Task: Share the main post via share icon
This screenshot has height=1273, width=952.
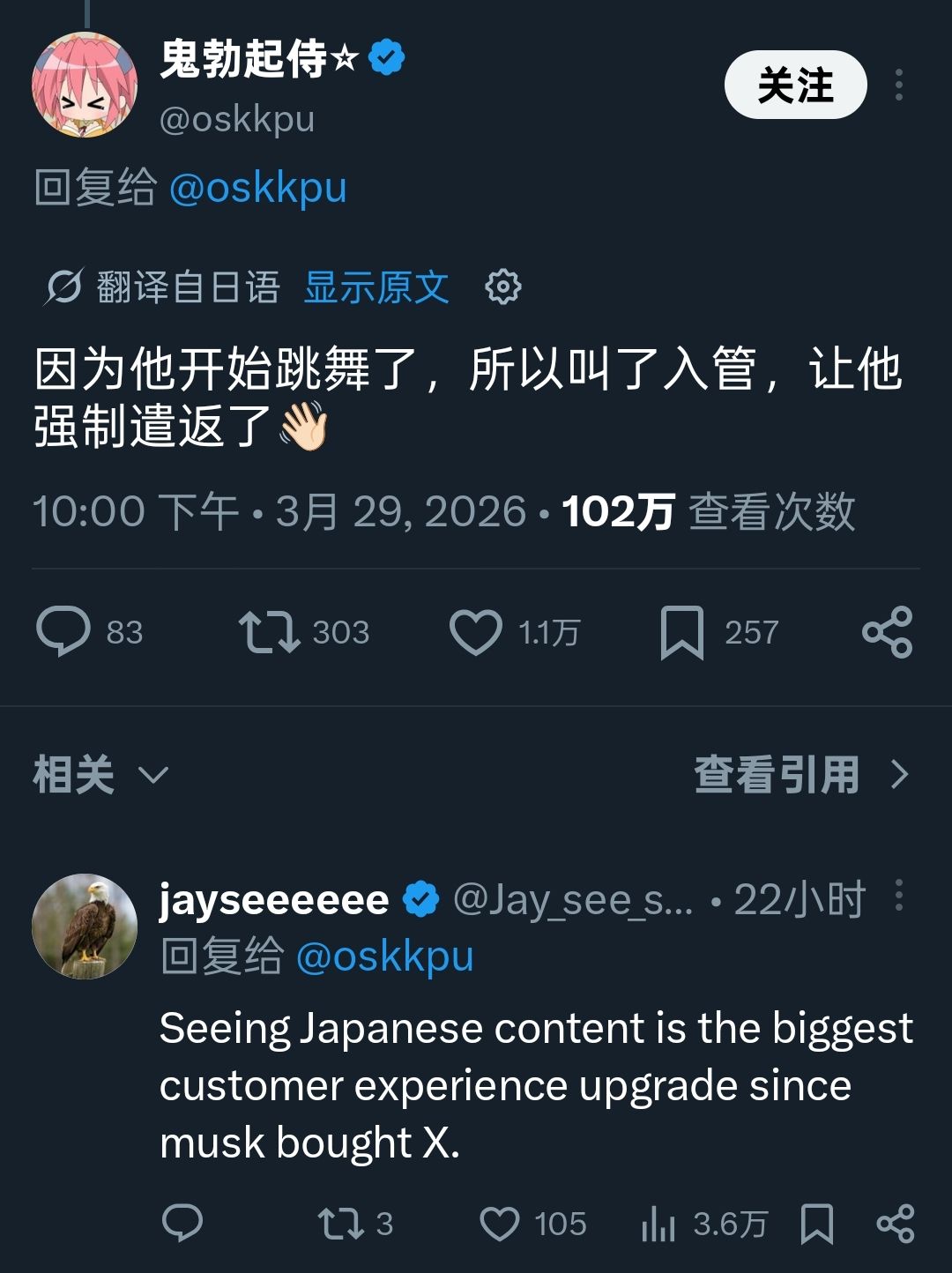Action: (887, 632)
